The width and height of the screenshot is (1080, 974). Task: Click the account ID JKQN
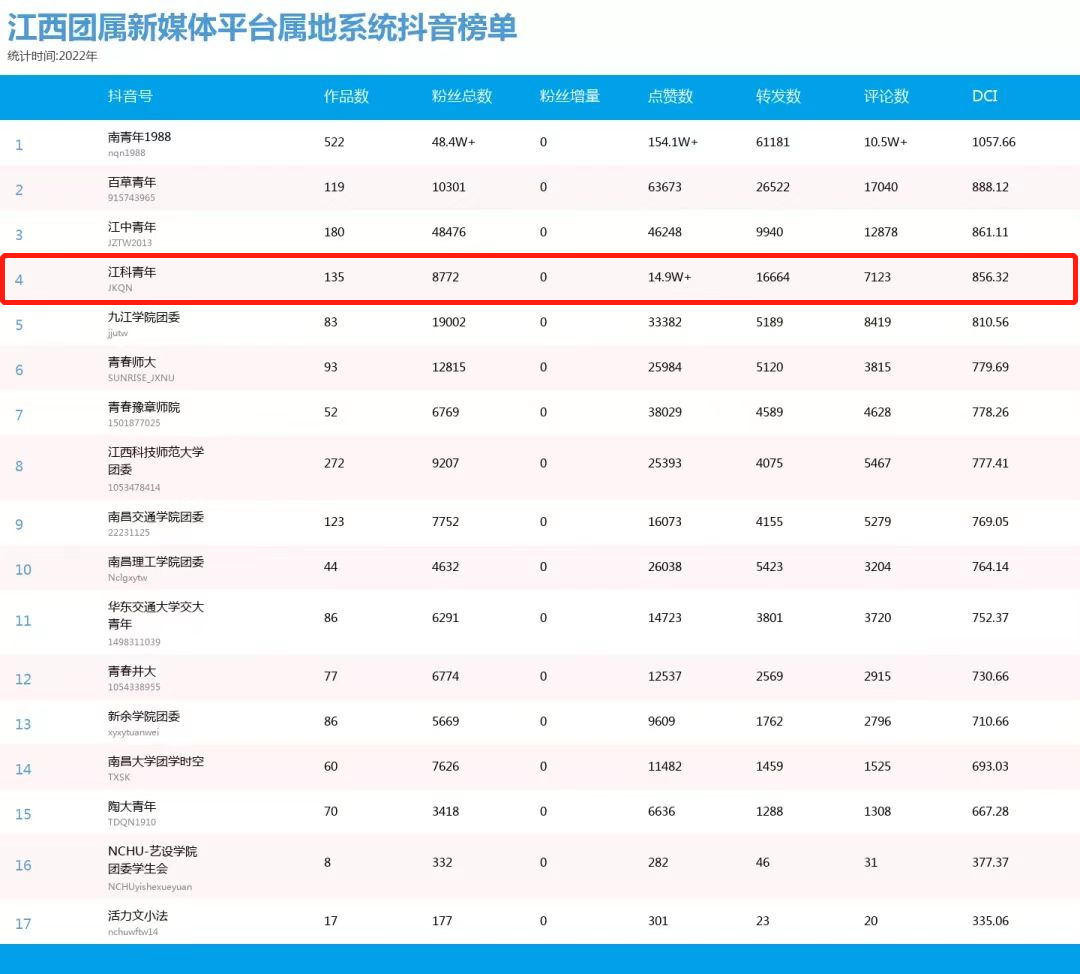(120, 288)
